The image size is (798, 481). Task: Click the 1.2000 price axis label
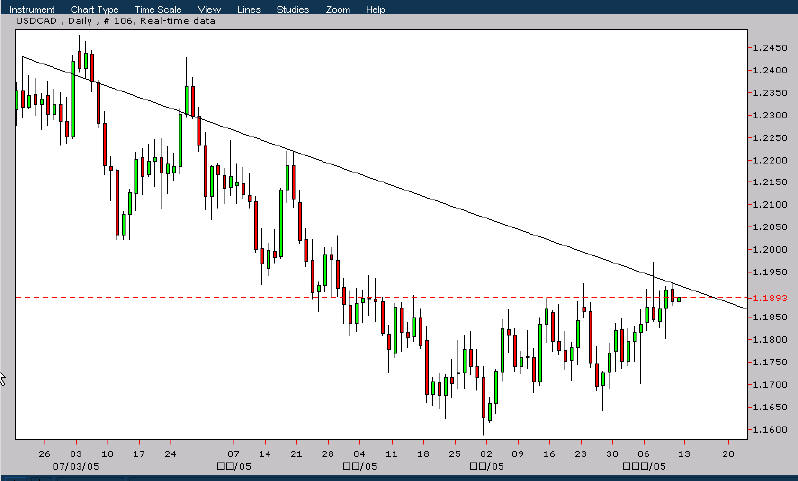point(770,249)
